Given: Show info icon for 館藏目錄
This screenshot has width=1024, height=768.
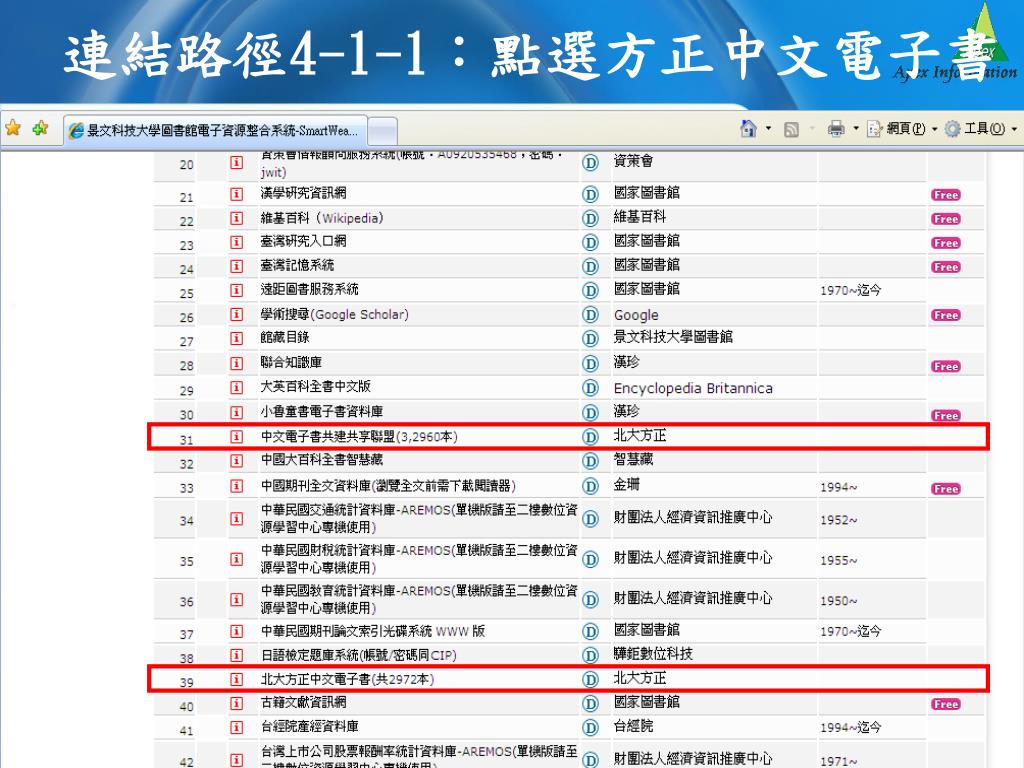Looking at the screenshot, I should pos(236,339).
